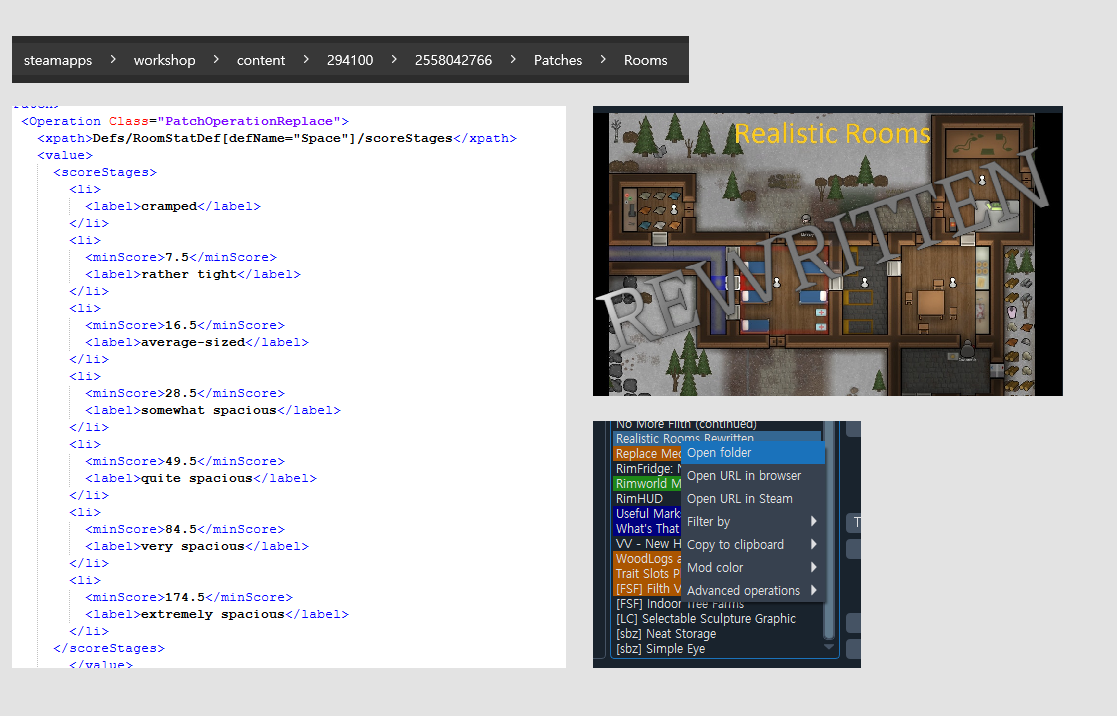Click the somewhat spacious label line
Screen dimensions: 1117x716
(213, 410)
